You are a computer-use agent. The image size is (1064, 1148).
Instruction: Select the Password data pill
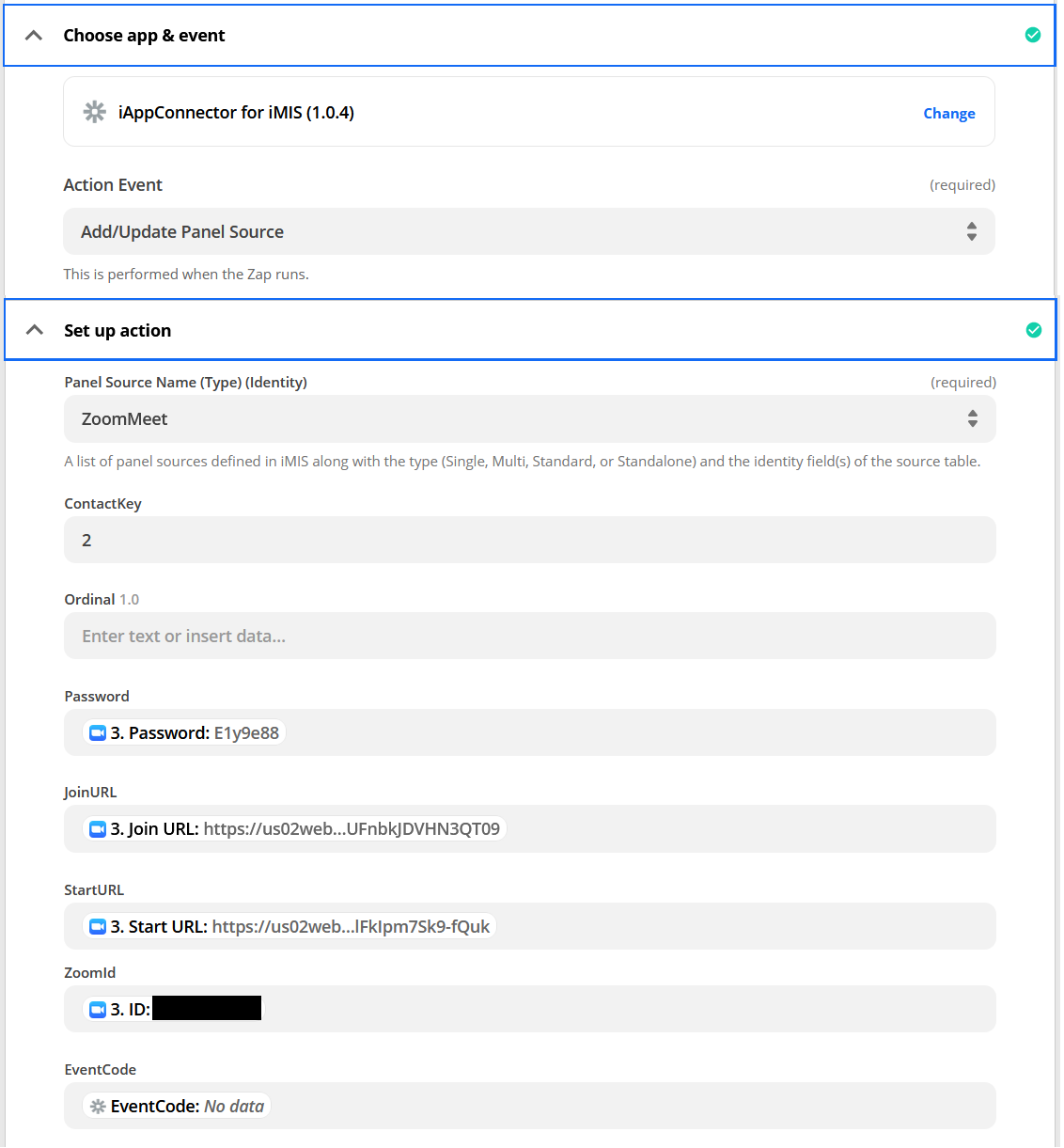(195, 733)
